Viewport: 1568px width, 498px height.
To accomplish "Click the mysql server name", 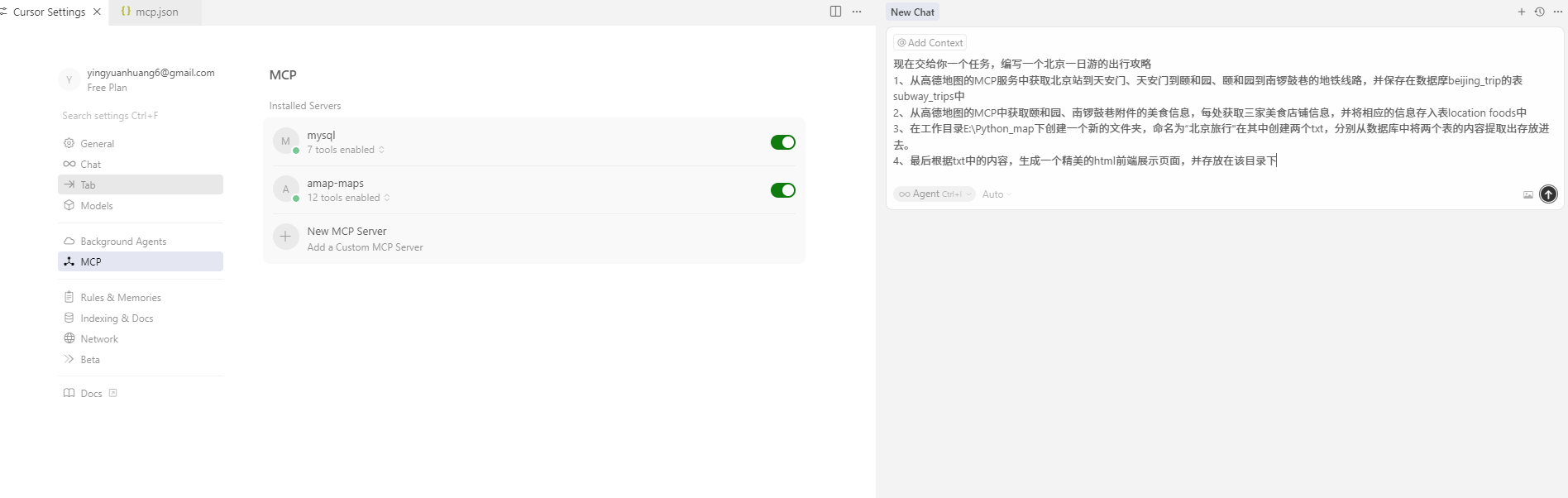I will click(321, 136).
